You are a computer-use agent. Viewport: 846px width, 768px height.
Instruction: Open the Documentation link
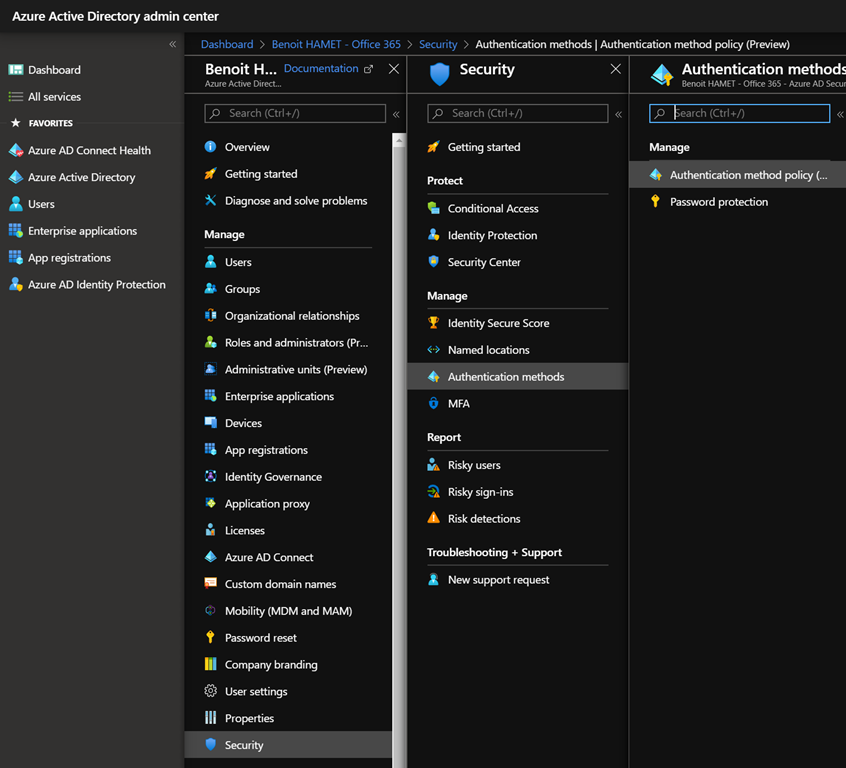click(x=321, y=69)
